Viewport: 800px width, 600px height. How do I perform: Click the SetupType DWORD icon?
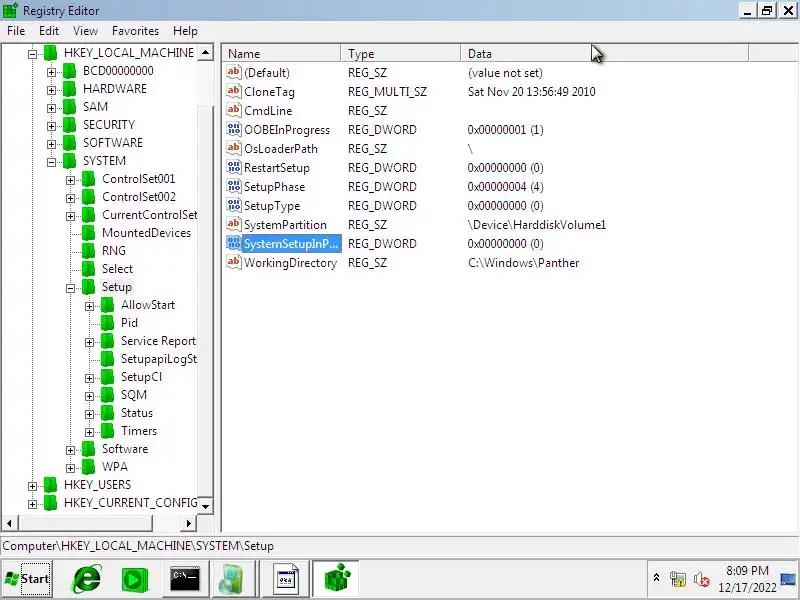pos(233,206)
